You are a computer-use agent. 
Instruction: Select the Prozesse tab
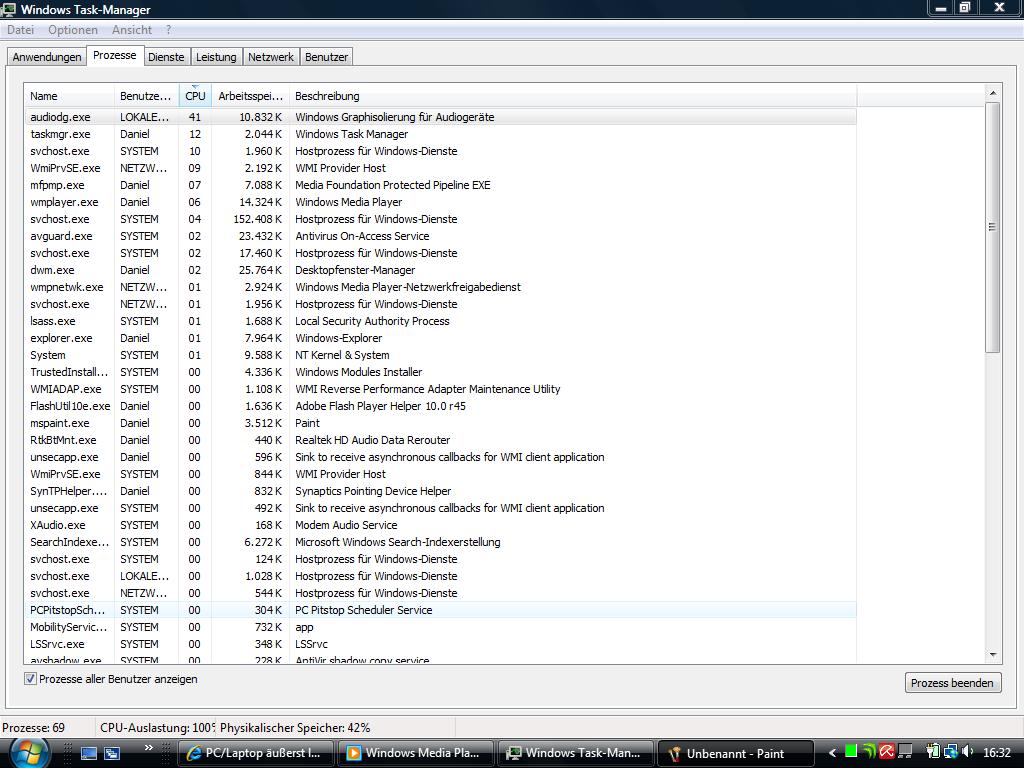click(115, 56)
